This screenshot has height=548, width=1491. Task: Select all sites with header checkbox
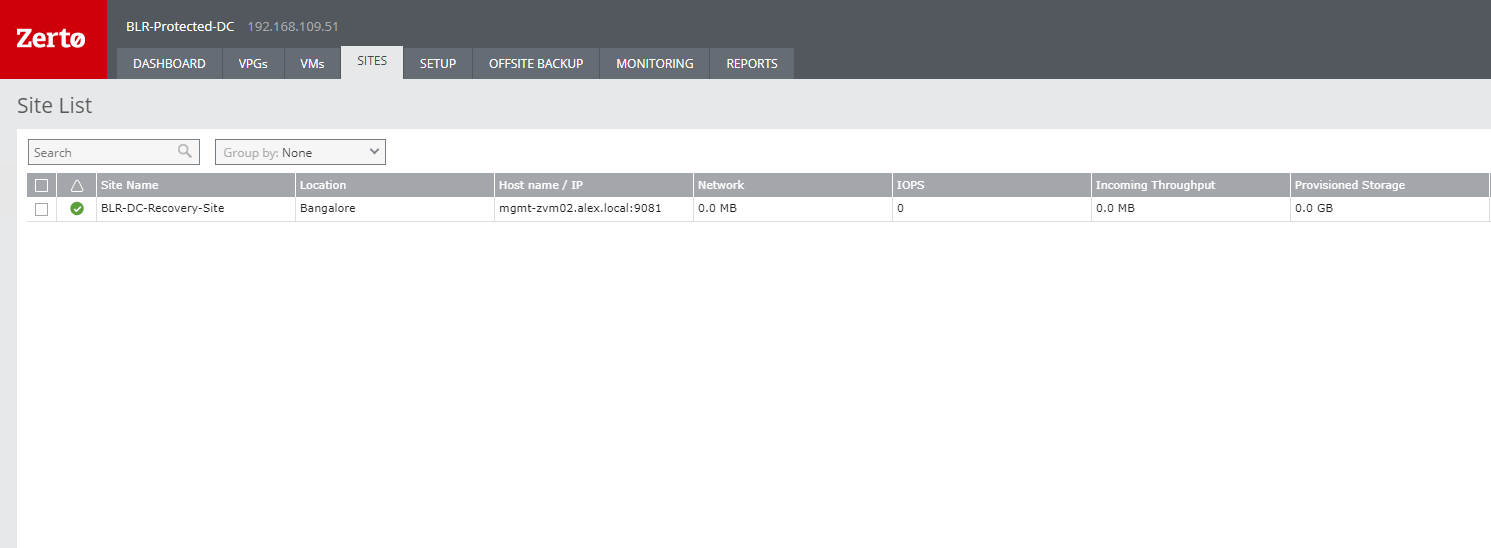tap(41, 185)
